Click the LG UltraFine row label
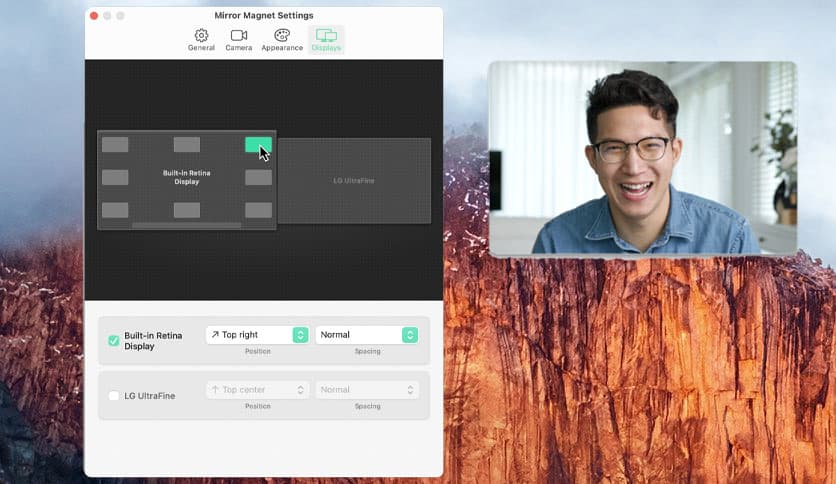The width and height of the screenshot is (836, 484). pos(150,396)
